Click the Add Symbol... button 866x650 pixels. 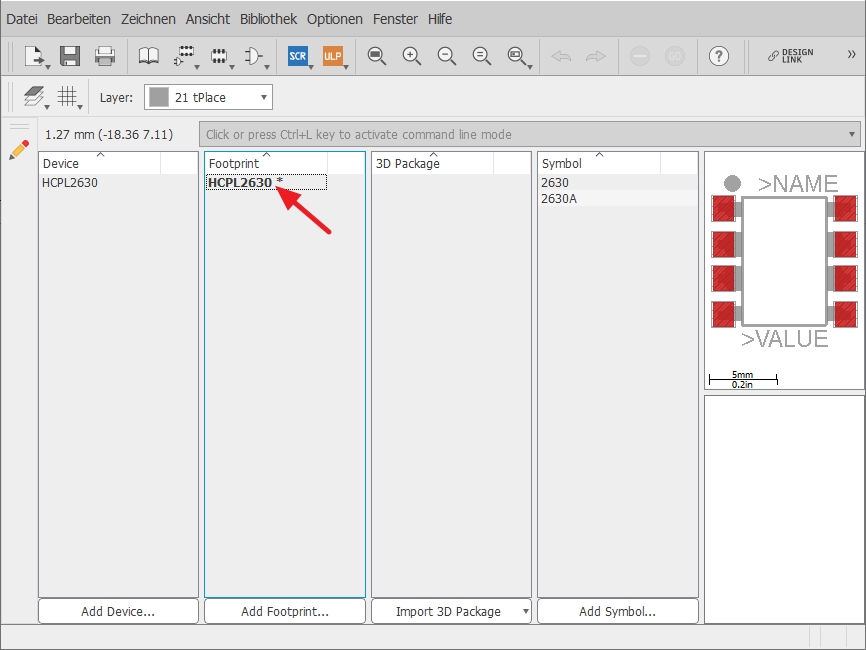pos(617,611)
